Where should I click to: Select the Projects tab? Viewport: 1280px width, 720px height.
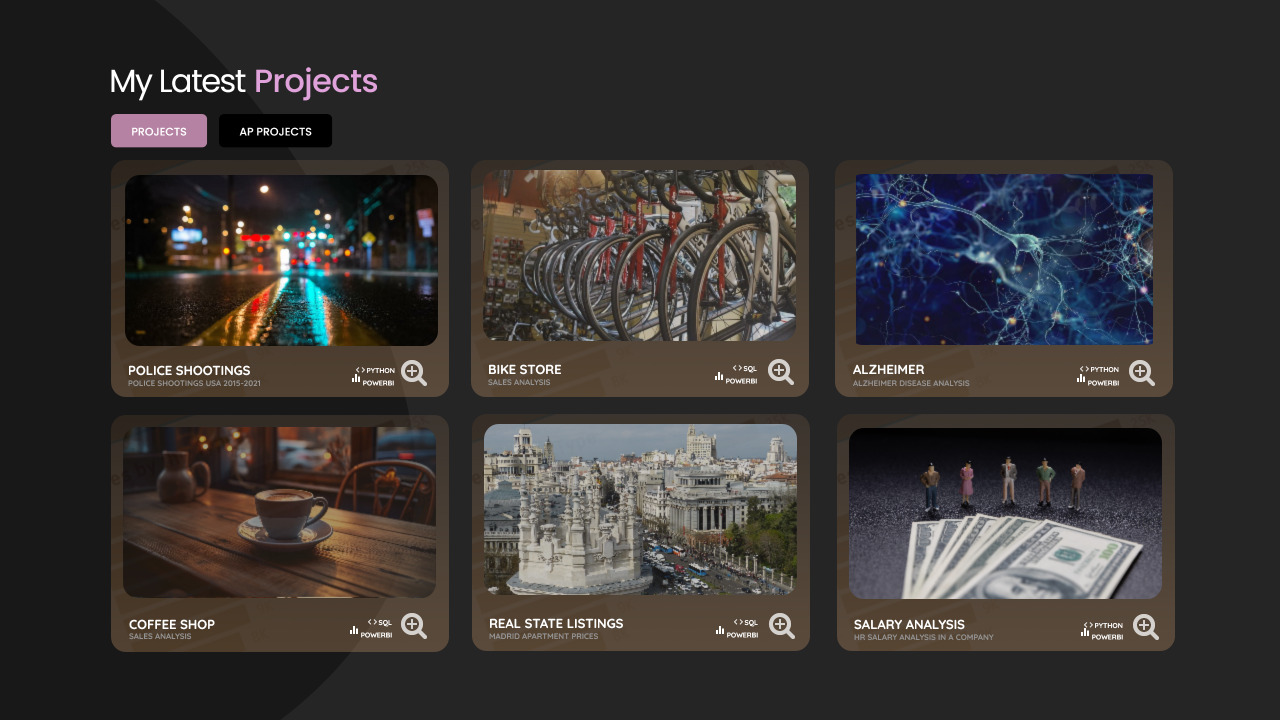click(x=159, y=131)
